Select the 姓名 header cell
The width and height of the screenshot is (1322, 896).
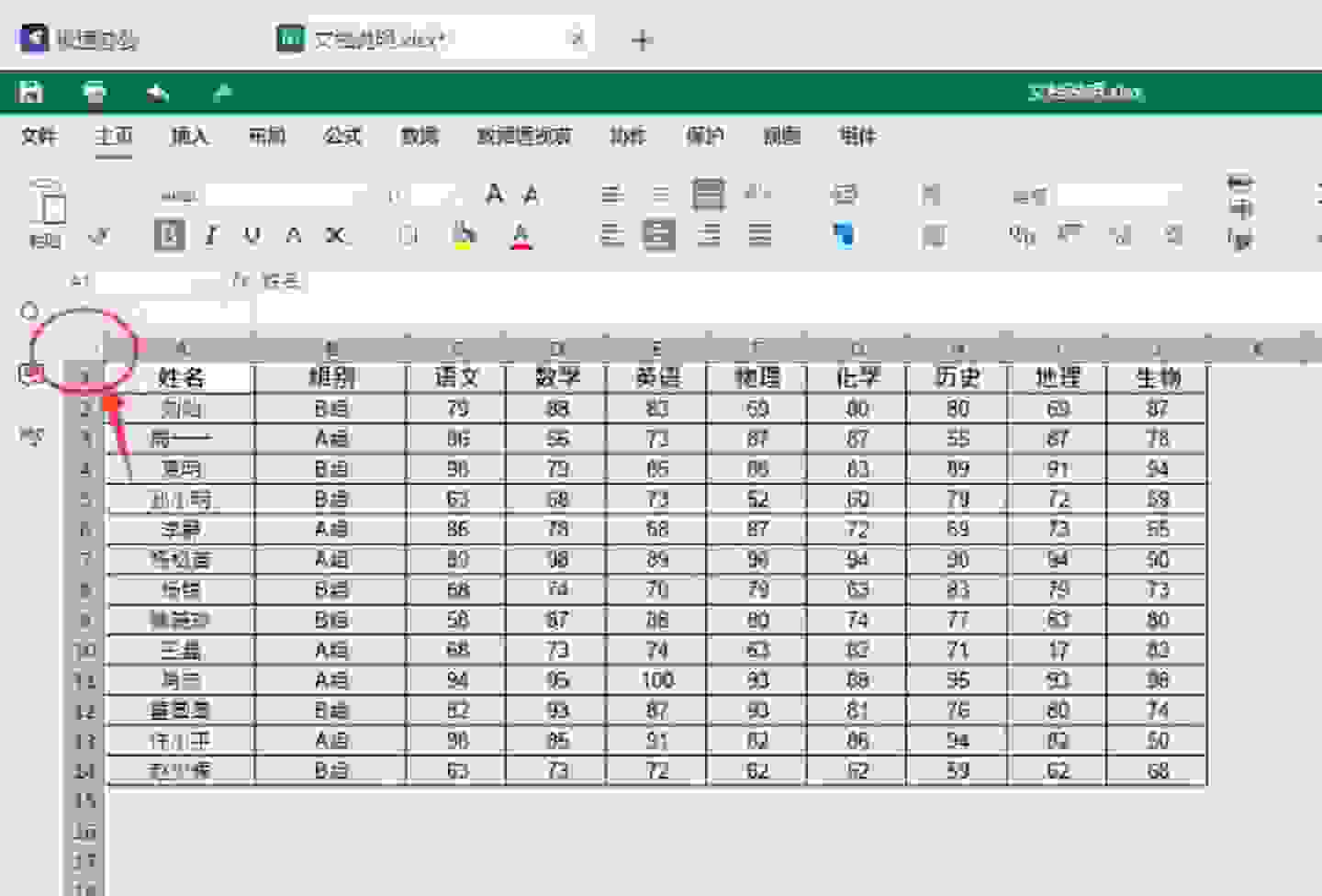pyautogui.click(x=180, y=377)
